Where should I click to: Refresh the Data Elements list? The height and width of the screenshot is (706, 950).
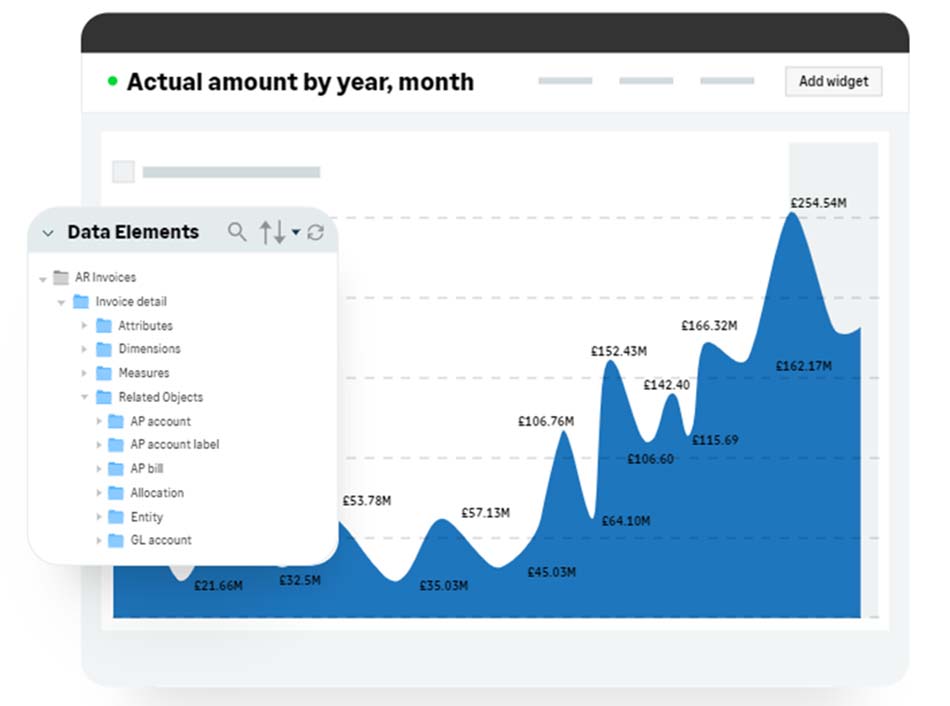[x=316, y=232]
